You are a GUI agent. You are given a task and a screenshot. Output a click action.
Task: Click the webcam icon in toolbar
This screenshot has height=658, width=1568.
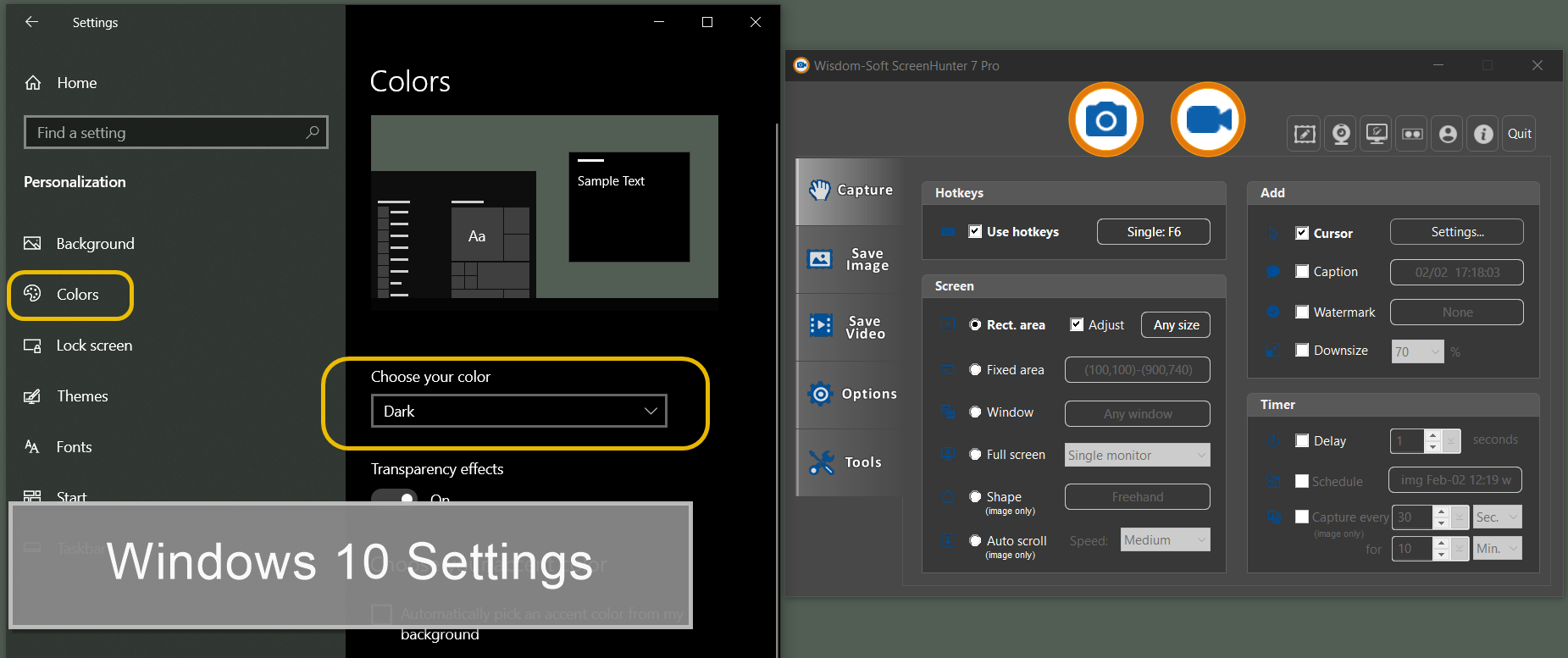(x=1340, y=134)
